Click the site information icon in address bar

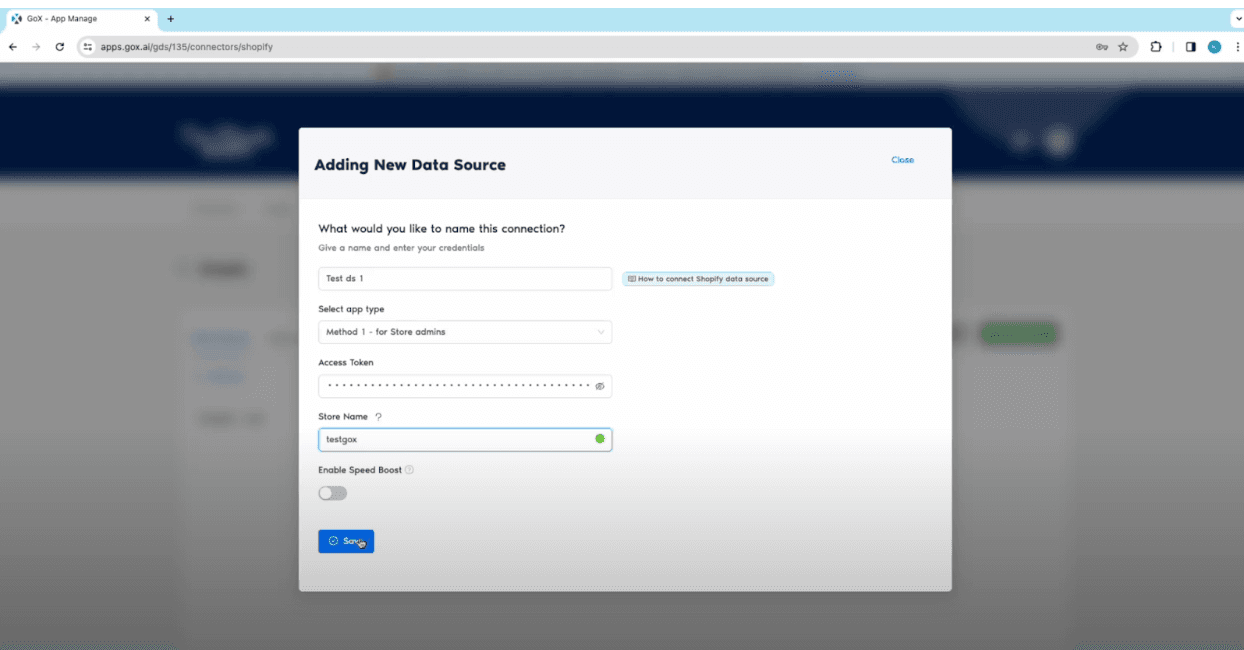88,47
